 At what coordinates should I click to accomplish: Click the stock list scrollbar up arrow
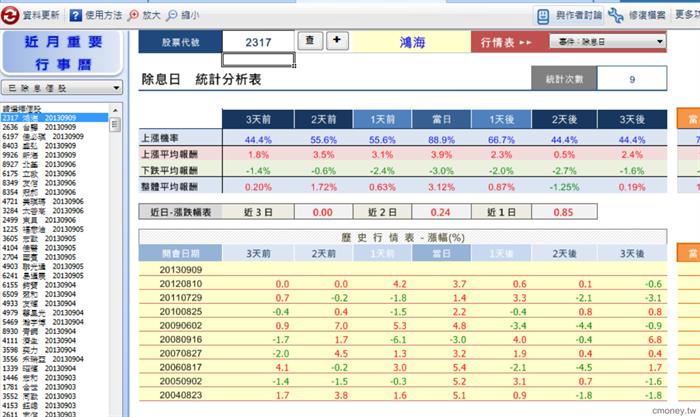tap(115, 110)
